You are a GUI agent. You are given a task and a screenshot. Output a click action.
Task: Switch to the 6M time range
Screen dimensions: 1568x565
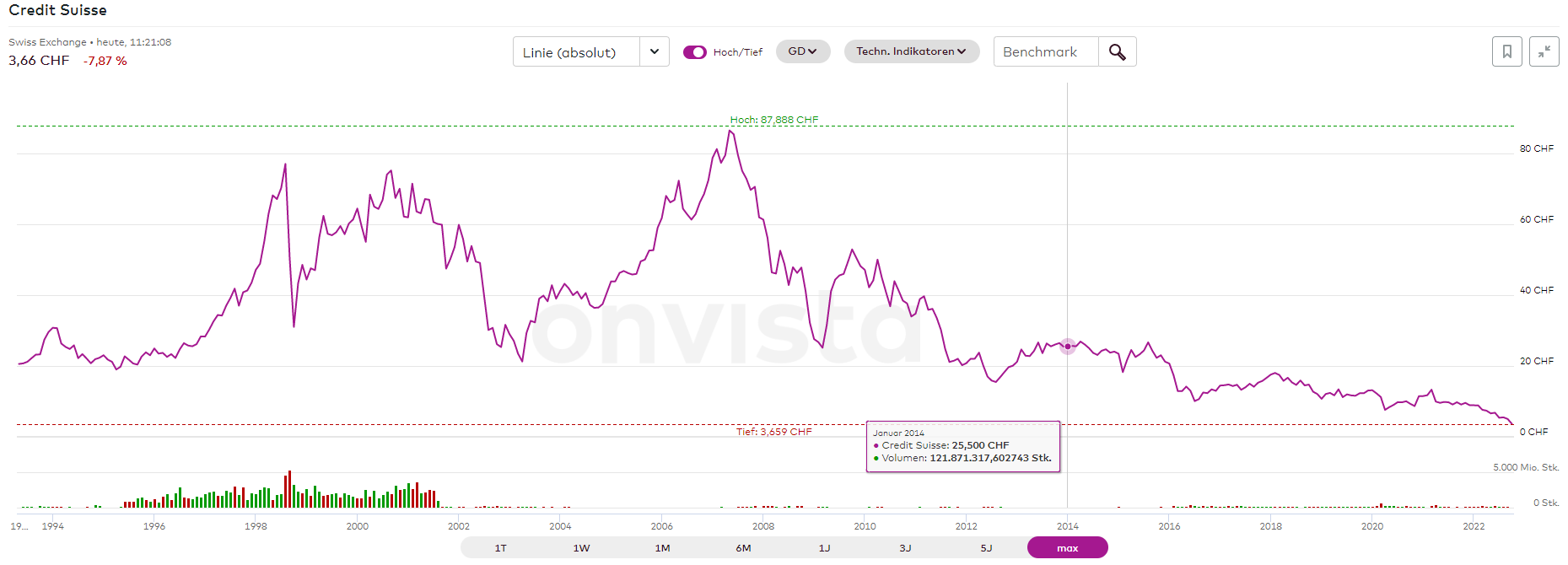tap(743, 548)
